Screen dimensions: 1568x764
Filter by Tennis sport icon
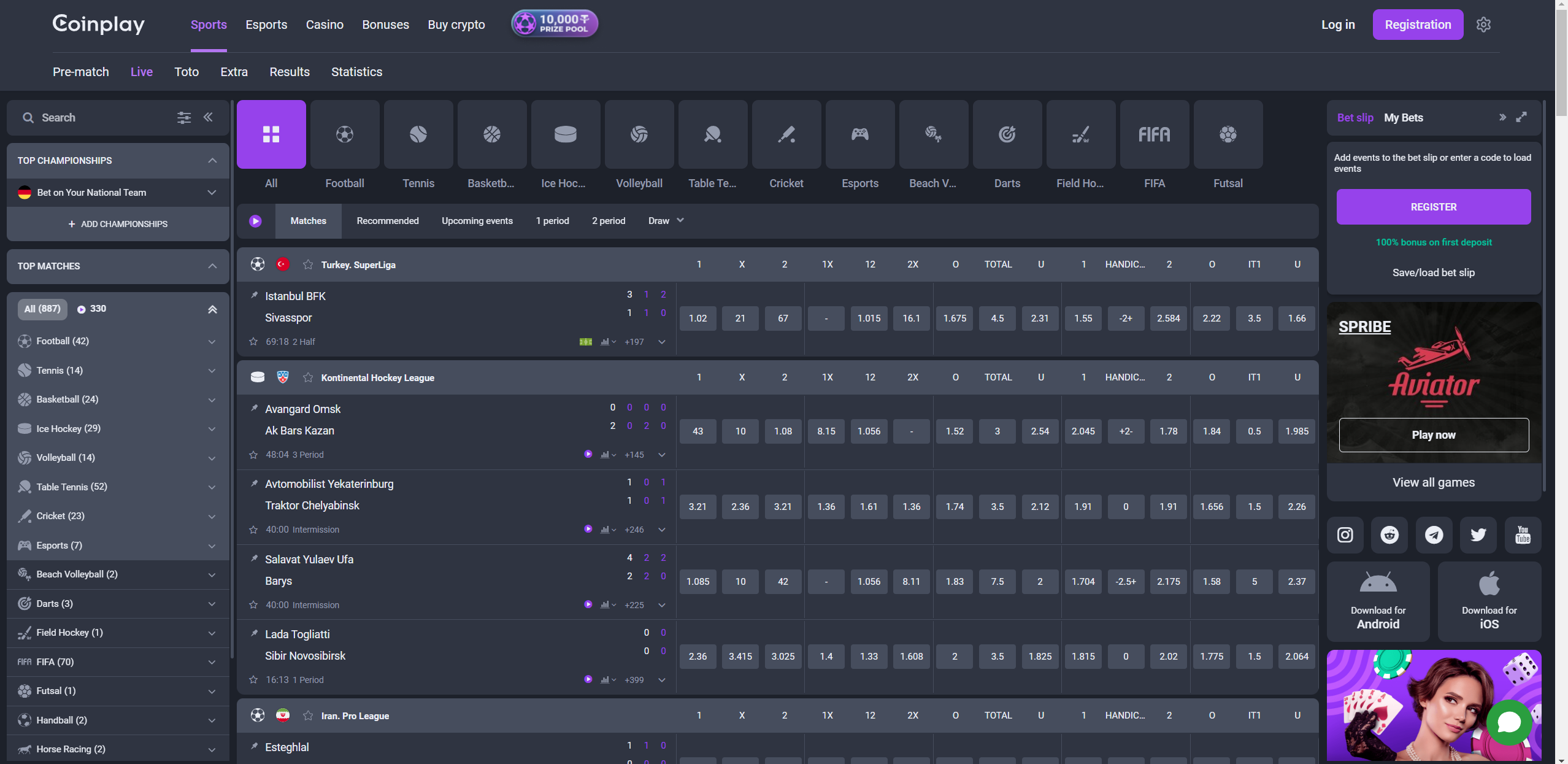coord(418,134)
